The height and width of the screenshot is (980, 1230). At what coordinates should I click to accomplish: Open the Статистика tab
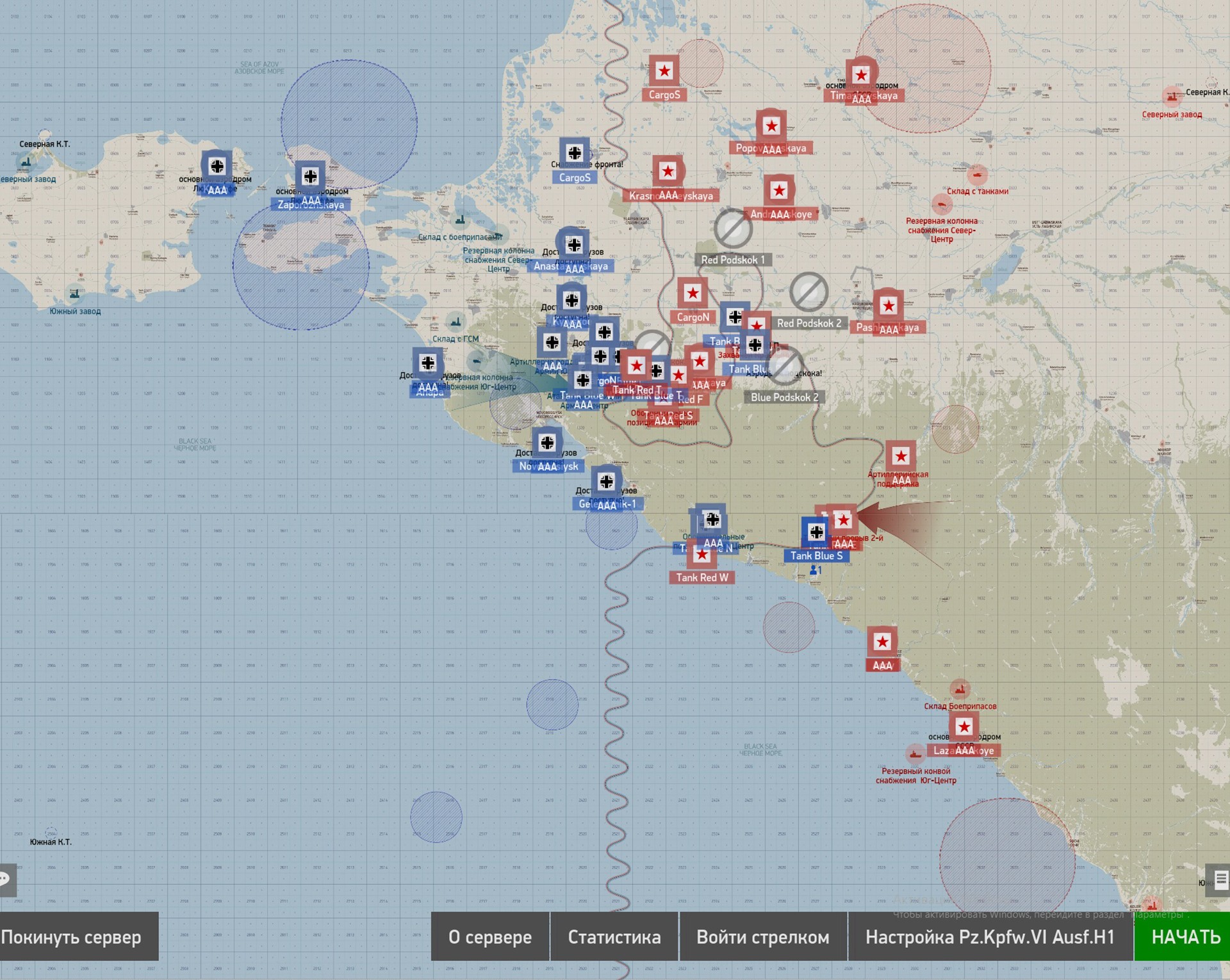pos(614,937)
